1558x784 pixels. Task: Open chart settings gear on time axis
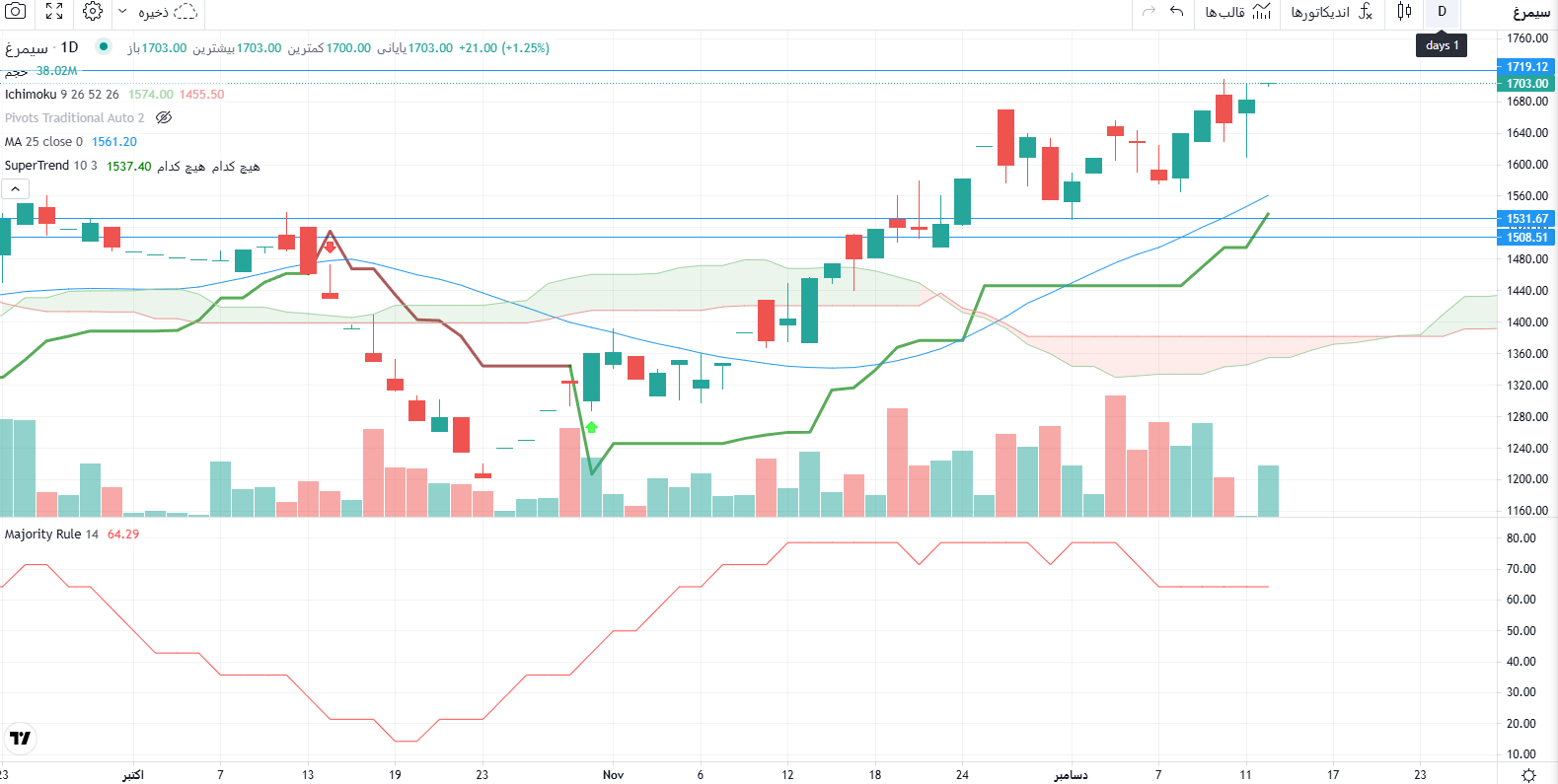coord(1528,775)
